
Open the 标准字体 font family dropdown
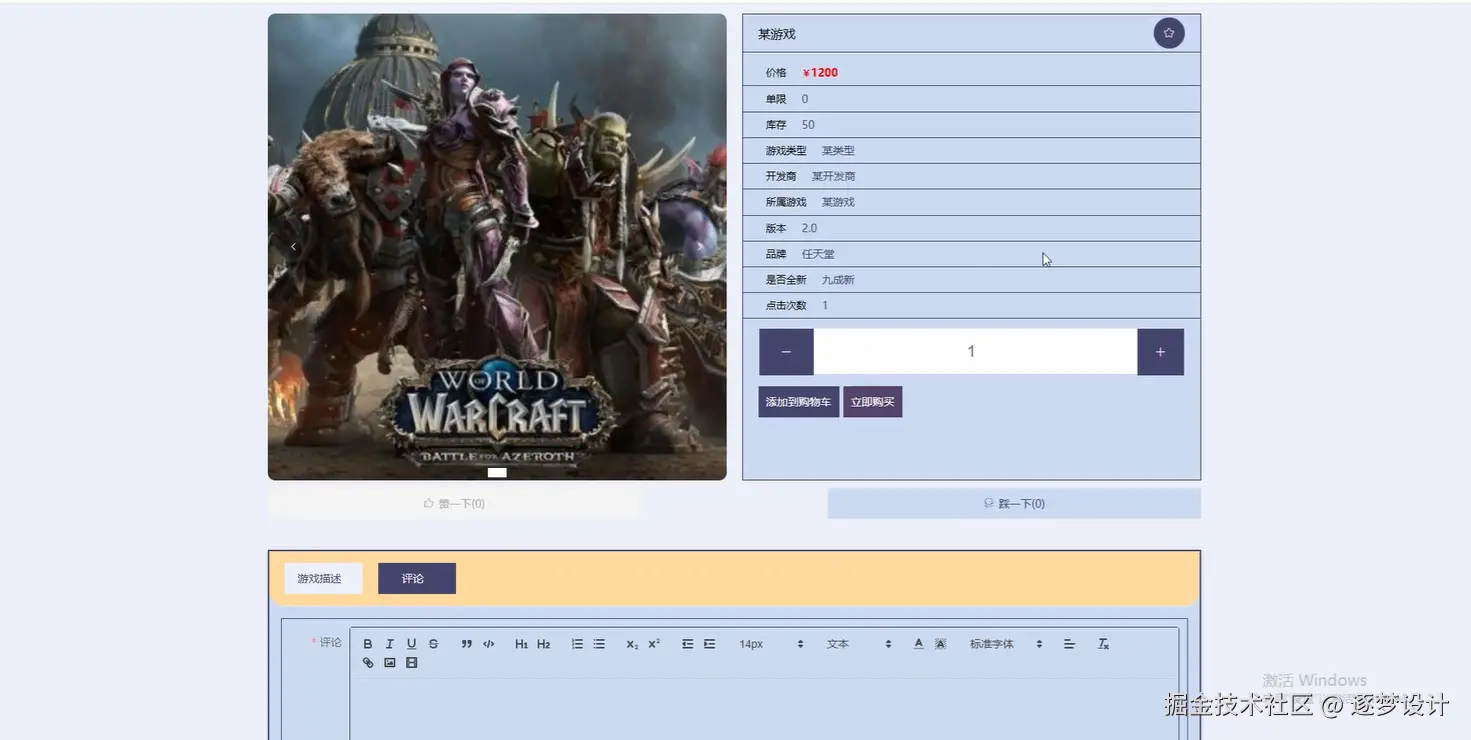tap(1006, 644)
